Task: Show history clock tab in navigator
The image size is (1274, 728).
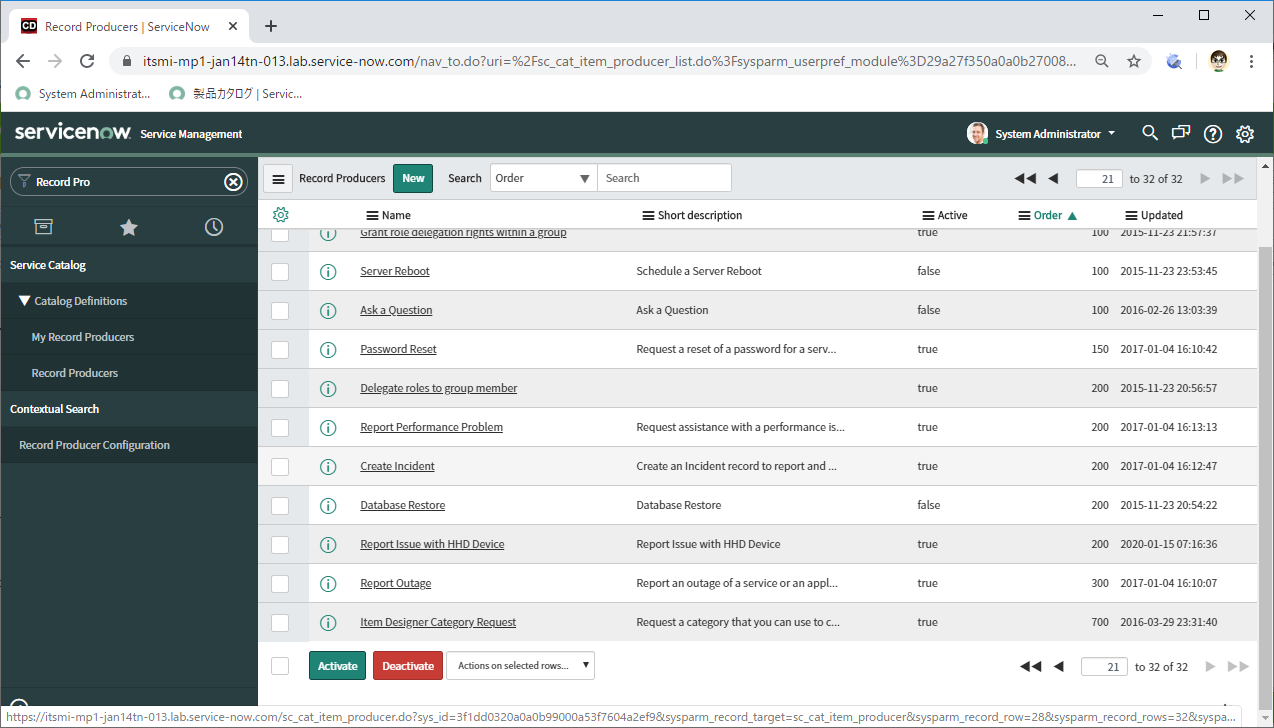Action: (x=214, y=227)
